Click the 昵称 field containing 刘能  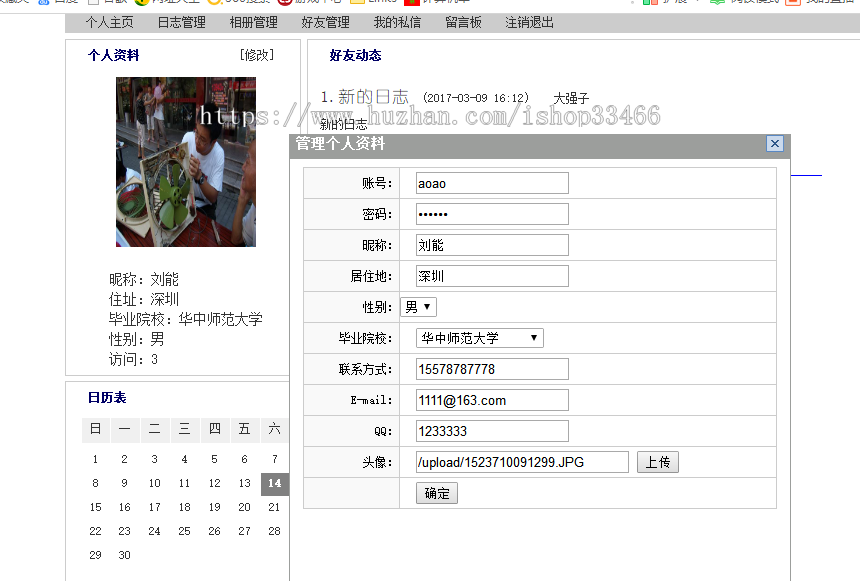tap(492, 245)
